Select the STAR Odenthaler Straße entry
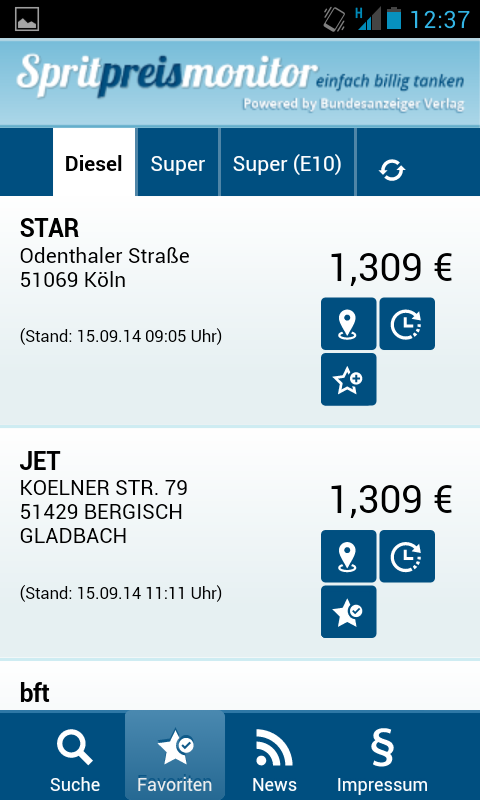The width and height of the screenshot is (480, 800). click(240, 311)
